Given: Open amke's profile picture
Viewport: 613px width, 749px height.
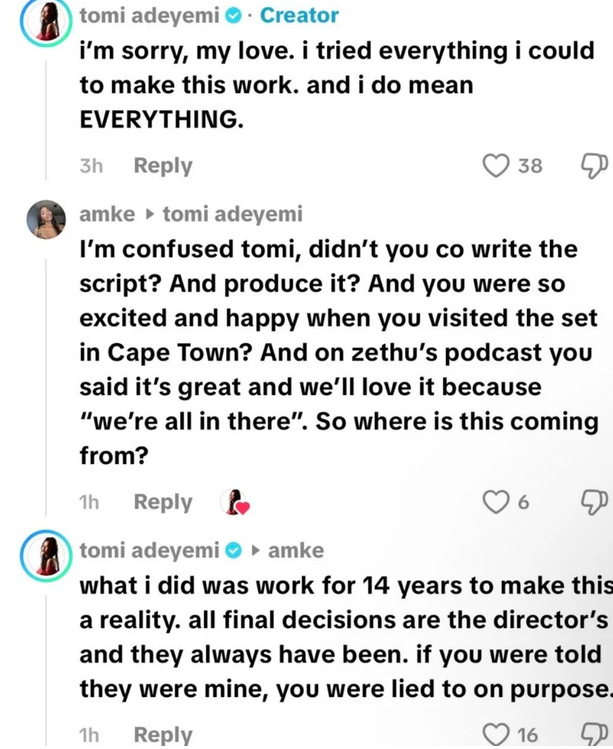Looking at the screenshot, I should [x=46, y=219].
